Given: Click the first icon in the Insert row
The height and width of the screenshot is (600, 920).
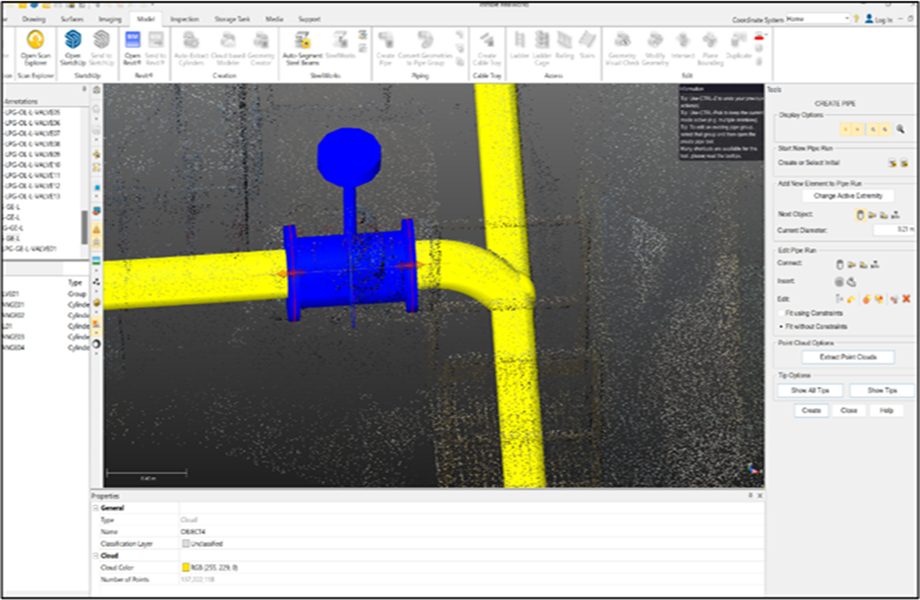Looking at the screenshot, I should tap(839, 281).
